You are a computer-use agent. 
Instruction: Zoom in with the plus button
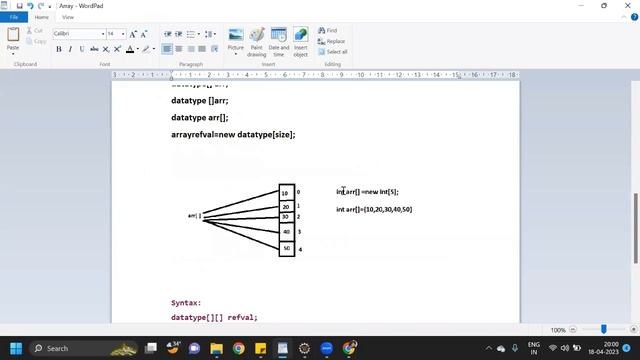[633, 329]
